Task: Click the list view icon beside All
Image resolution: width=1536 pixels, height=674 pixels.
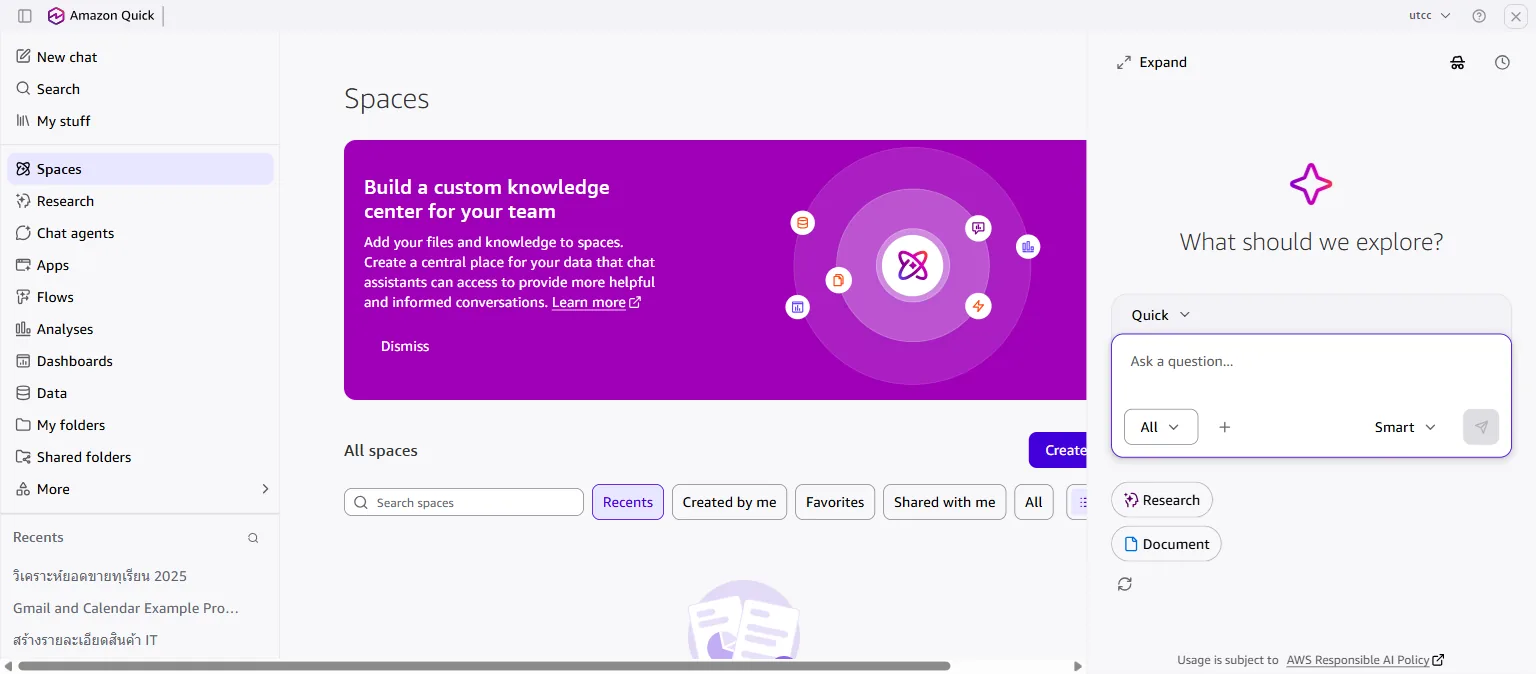Action: tap(1078, 502)
